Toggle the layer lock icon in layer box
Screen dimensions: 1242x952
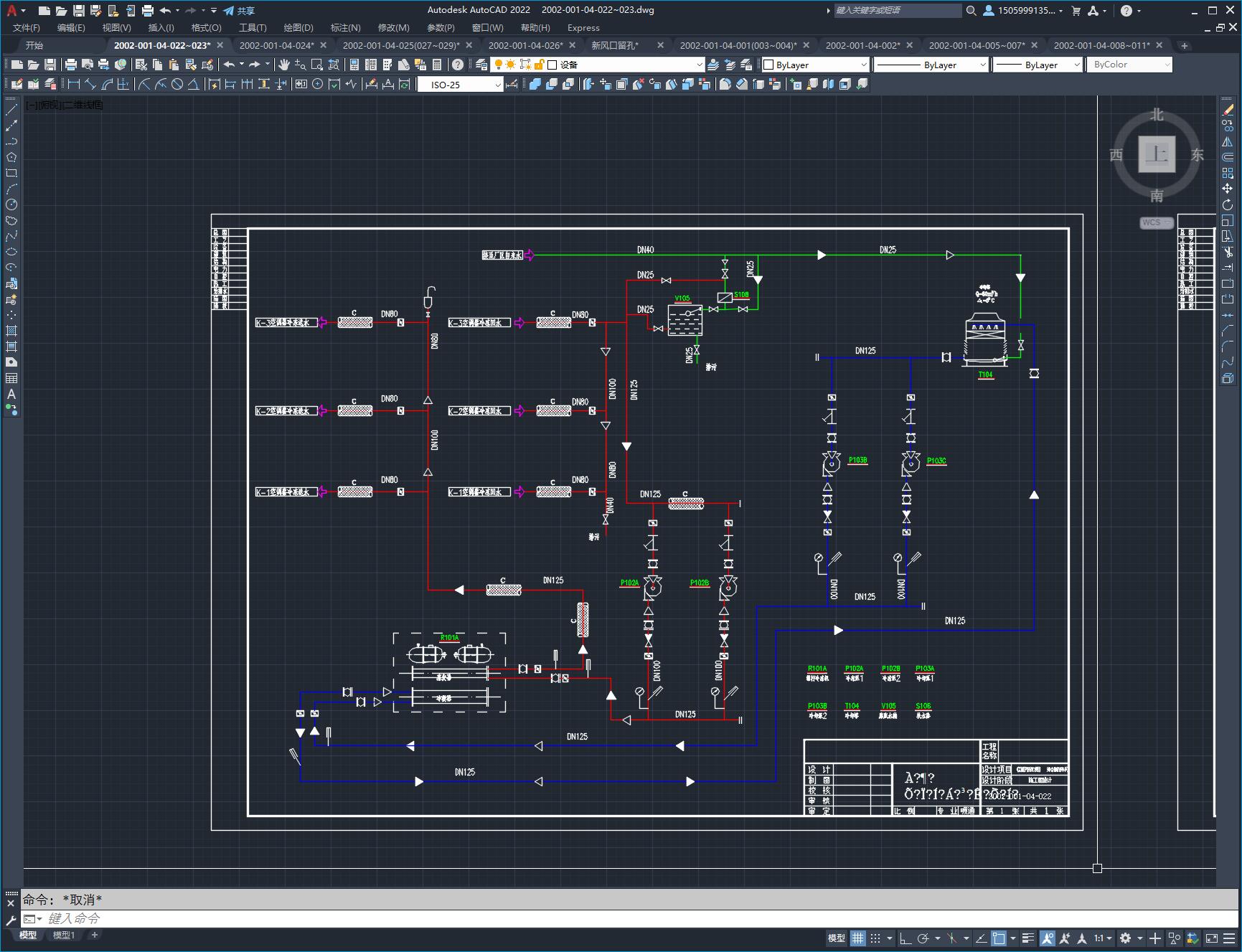[540, 65]
